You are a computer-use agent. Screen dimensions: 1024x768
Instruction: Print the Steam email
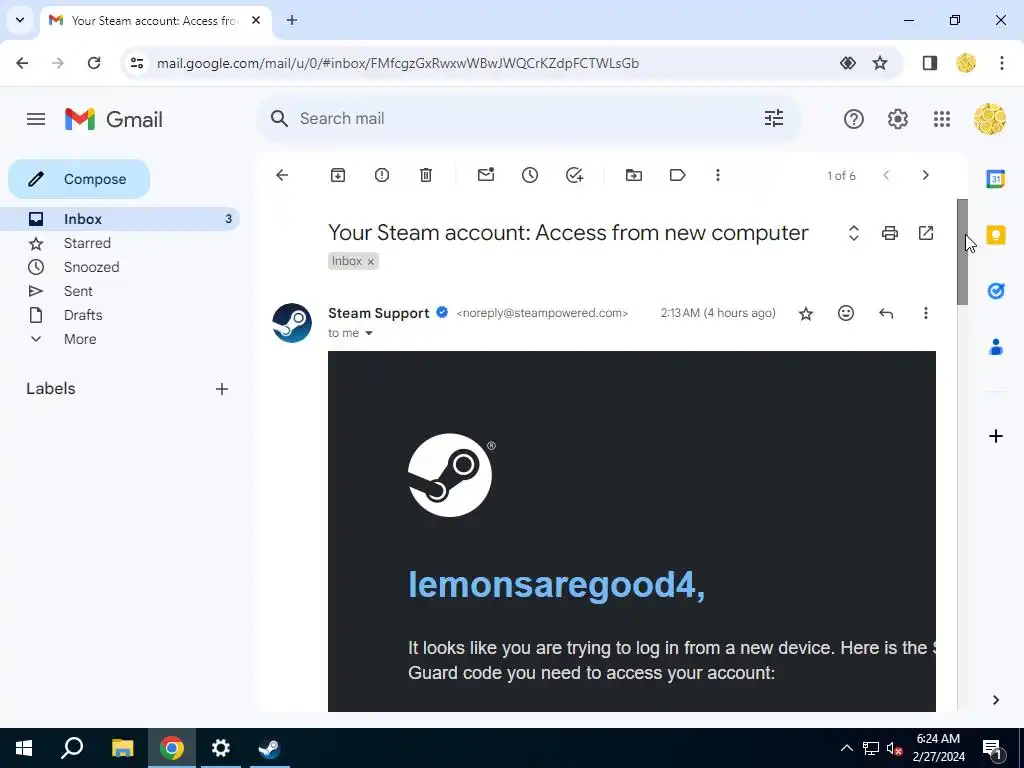(x=889, y=233)
